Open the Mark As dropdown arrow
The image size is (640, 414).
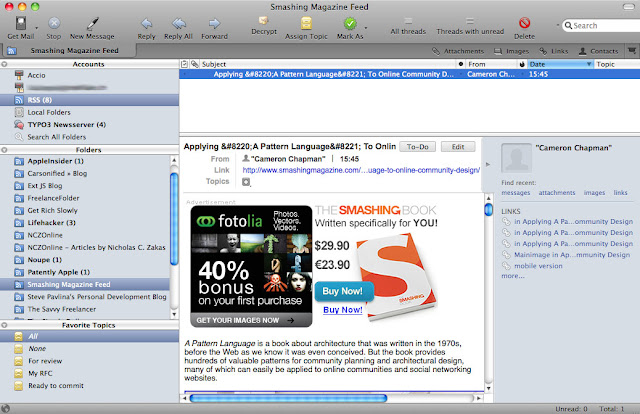366,28
